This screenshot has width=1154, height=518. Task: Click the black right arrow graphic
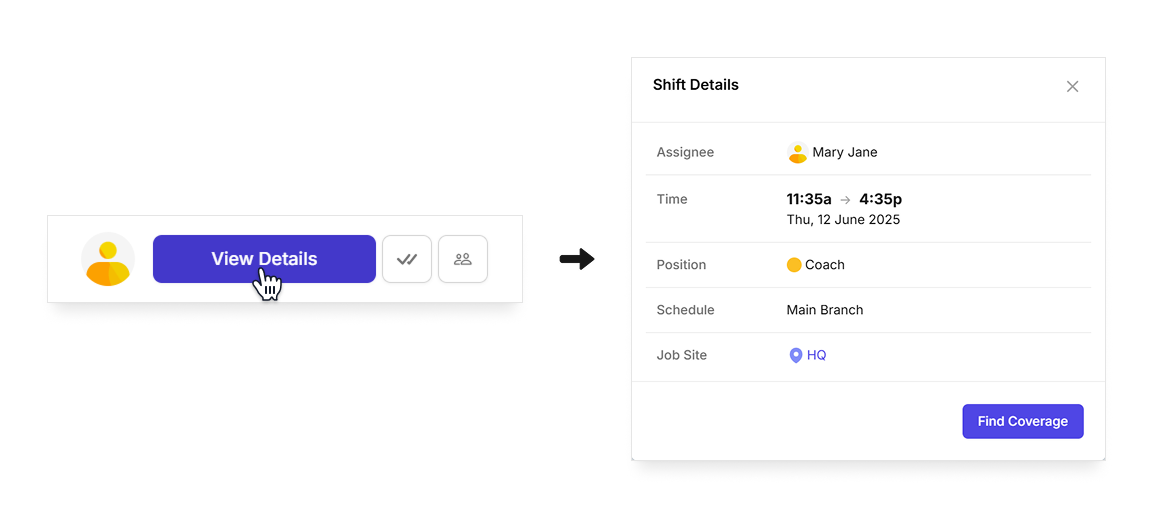pos(577,260)
